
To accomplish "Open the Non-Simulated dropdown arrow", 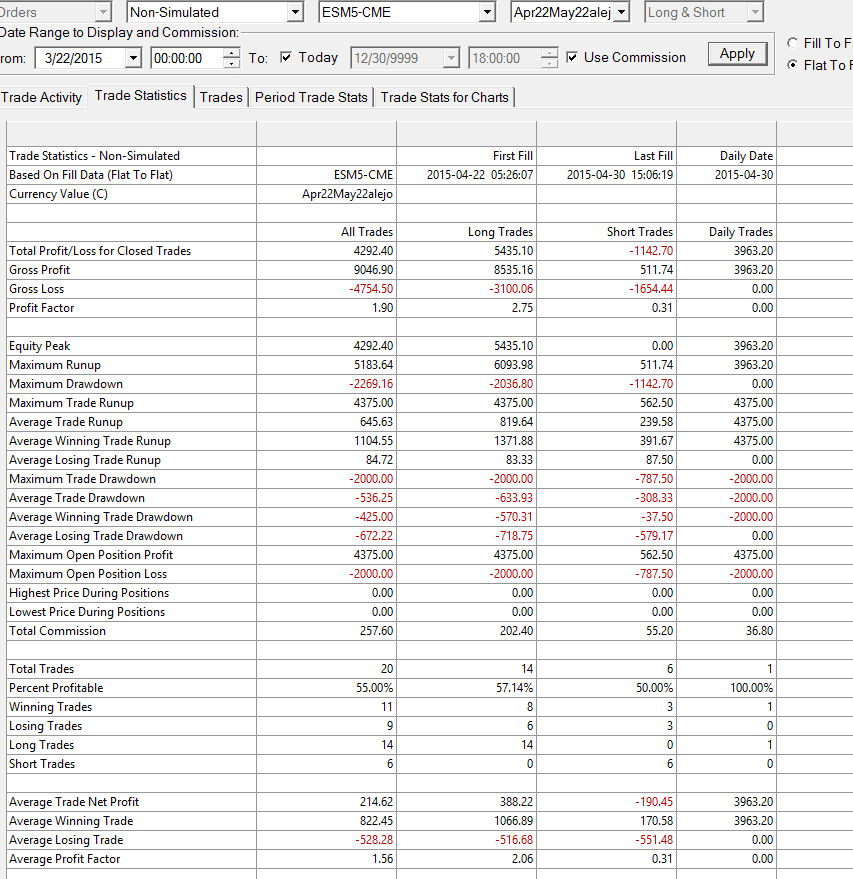I will [x=295, y=12].
